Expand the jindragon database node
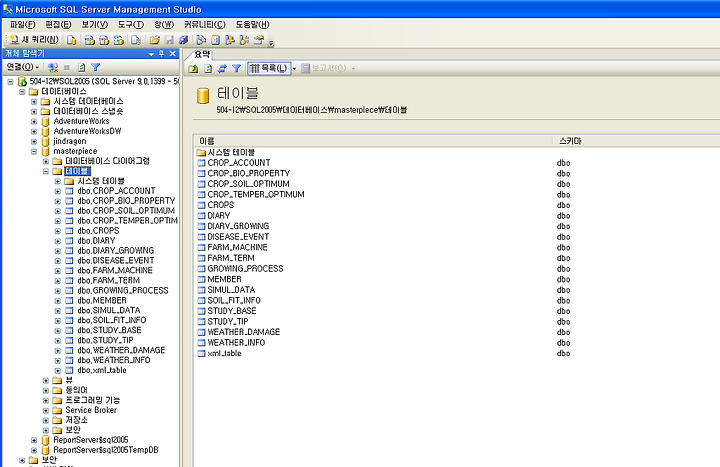This screenshot has width=720, height=467. (34, 141)
